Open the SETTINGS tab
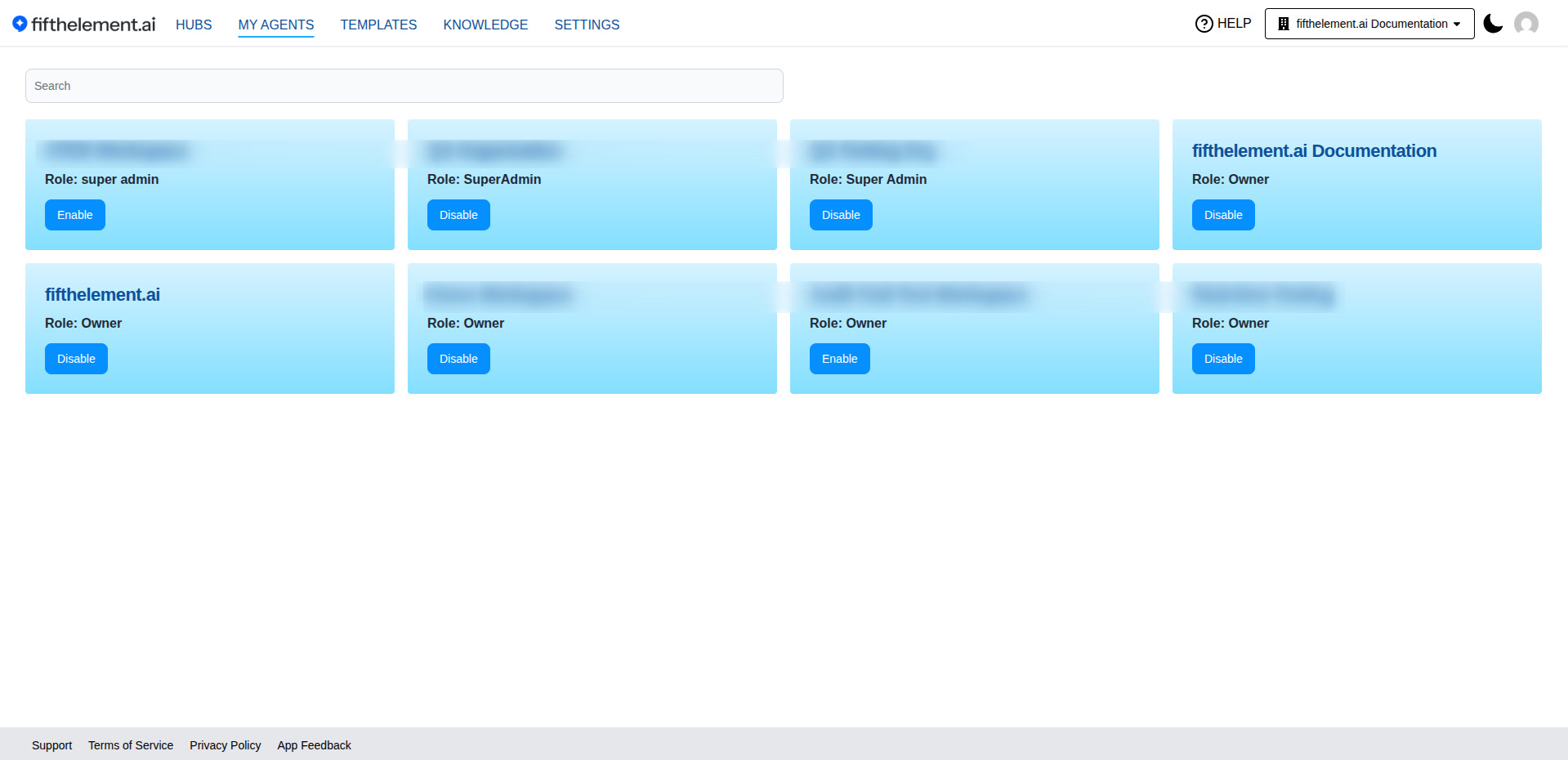This screenshot has height=760, width=1568. coord(587,25)
